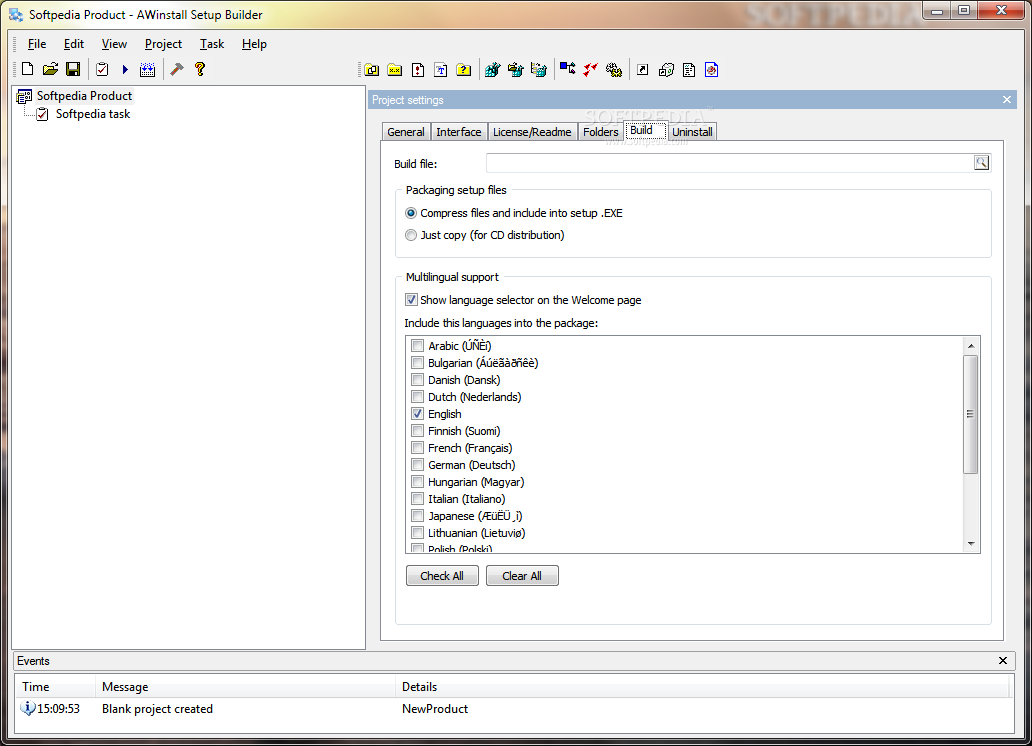Click the Open project folder icon
1032x746 pixels.
tap(51, 69)
